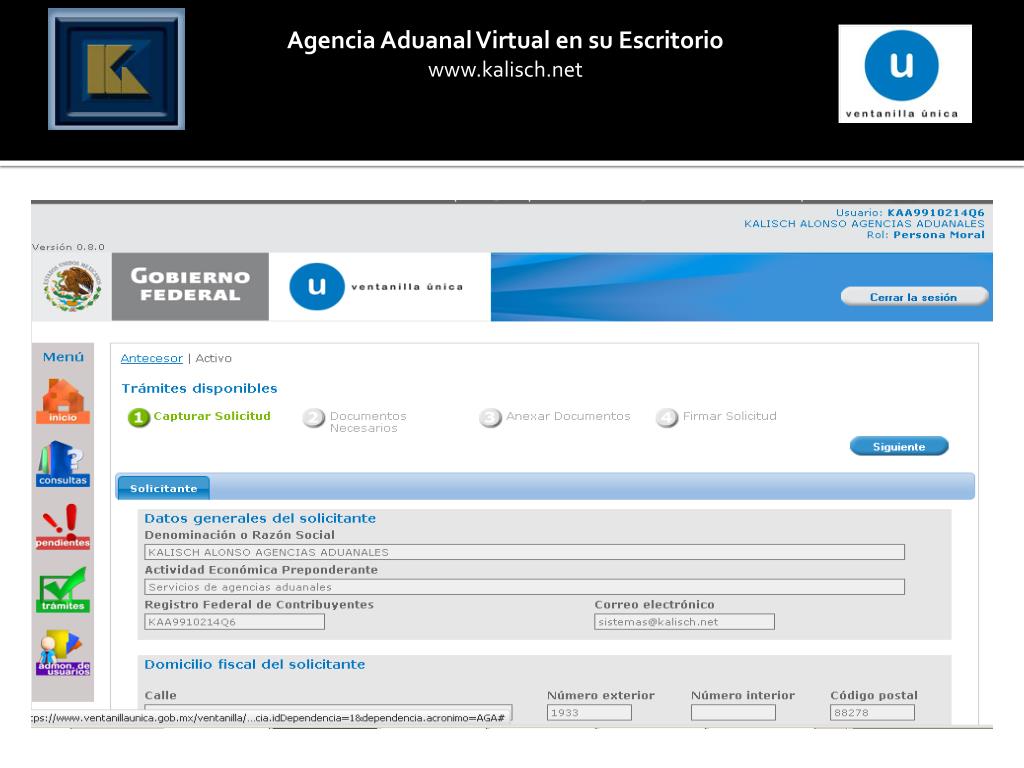Click the Menú heading in the sidebar
Screen dimensions: 1024x768
click(x=63, y=357)
